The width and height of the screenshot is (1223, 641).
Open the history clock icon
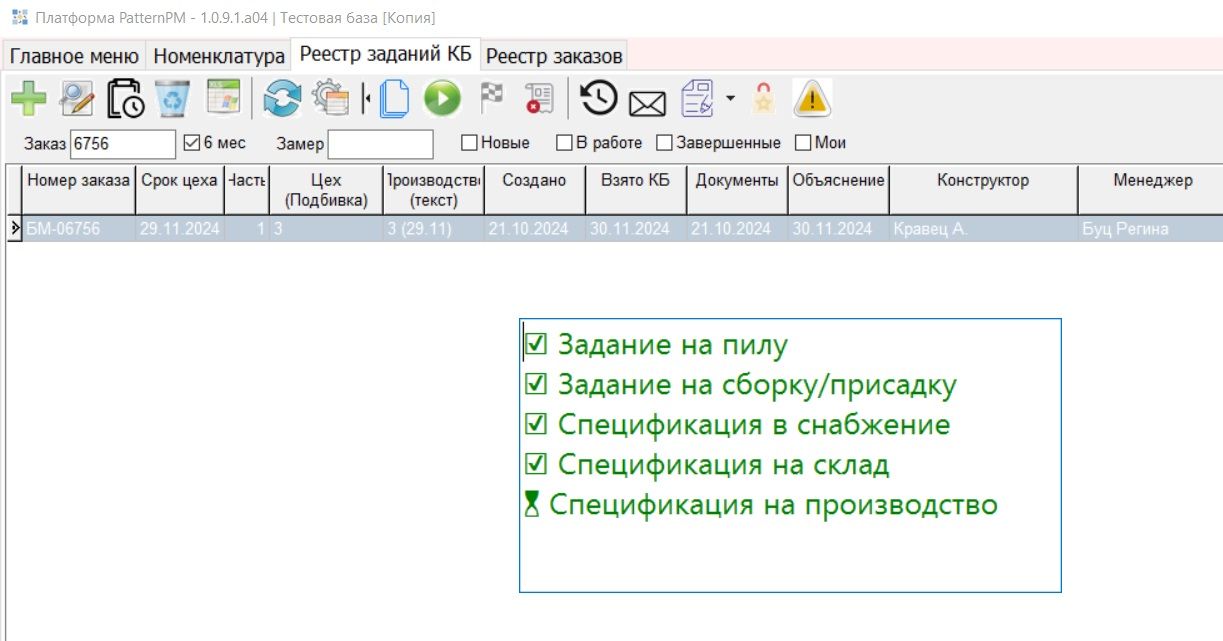[598, 99]
